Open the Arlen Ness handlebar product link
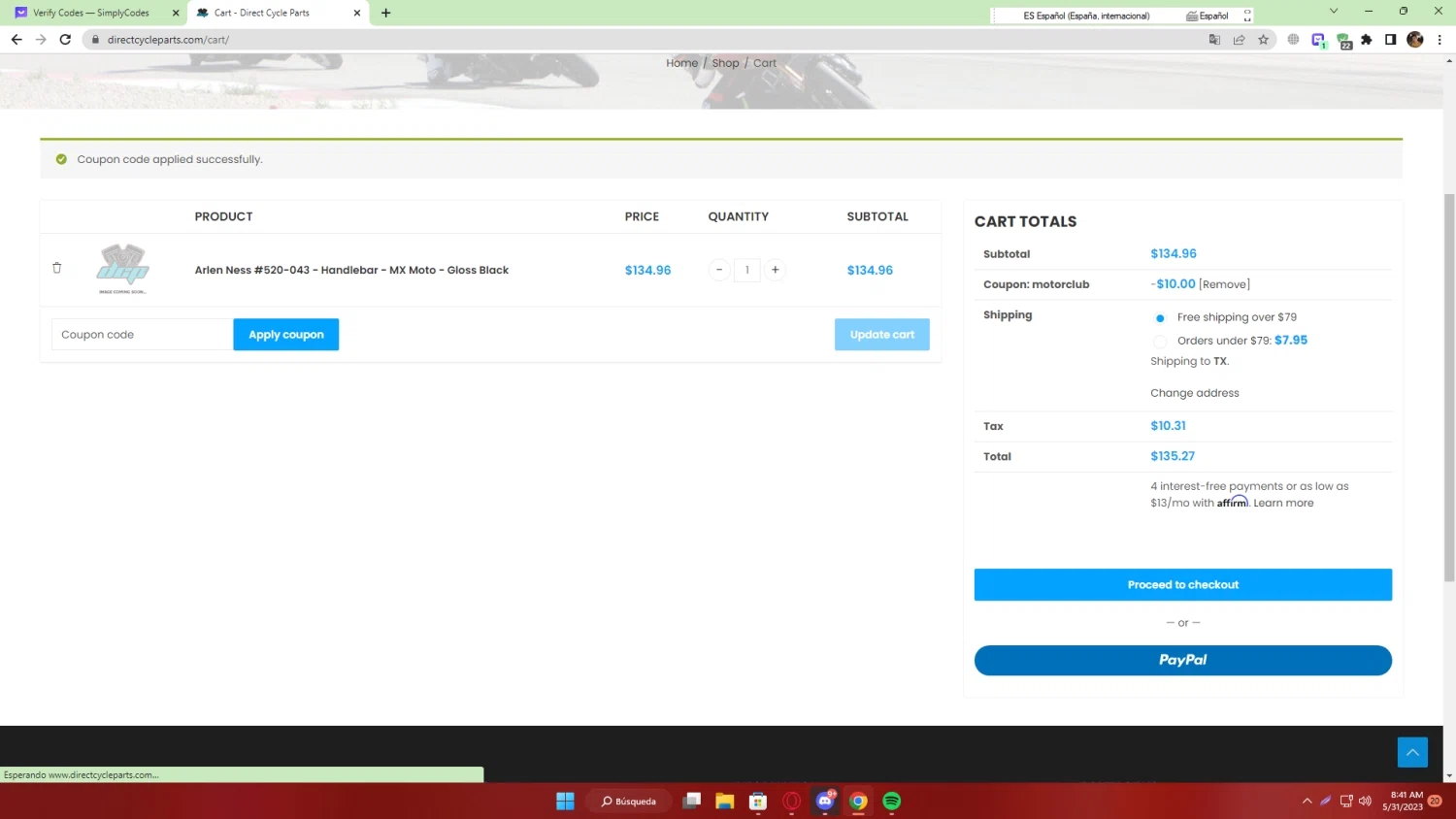 [x=351, y=270]
